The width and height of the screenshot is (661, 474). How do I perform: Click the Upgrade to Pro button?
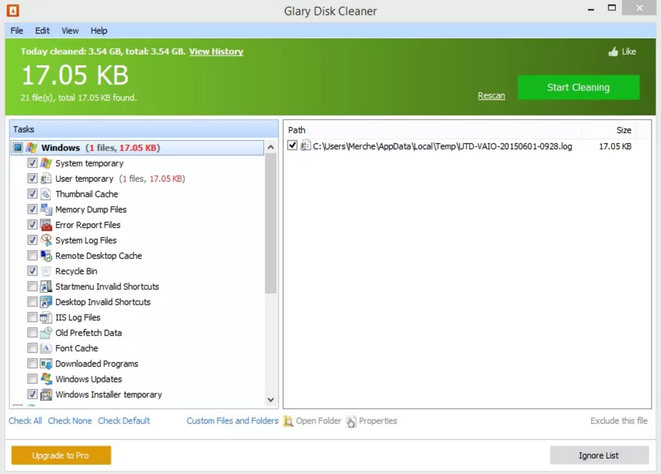[x=61, y=455]
